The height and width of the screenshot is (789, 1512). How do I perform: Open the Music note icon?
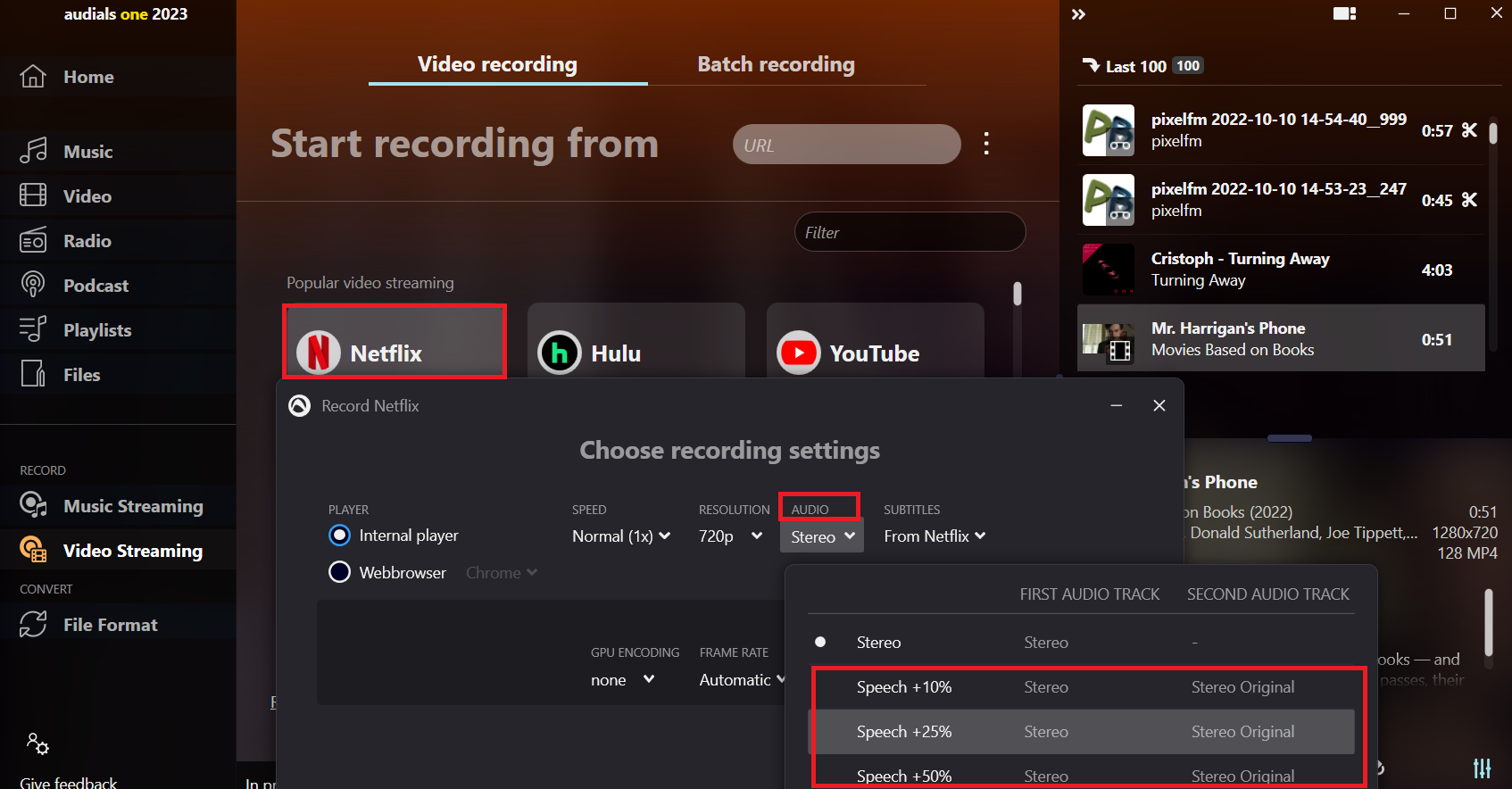pyautogui.click(x=33, y=151)
